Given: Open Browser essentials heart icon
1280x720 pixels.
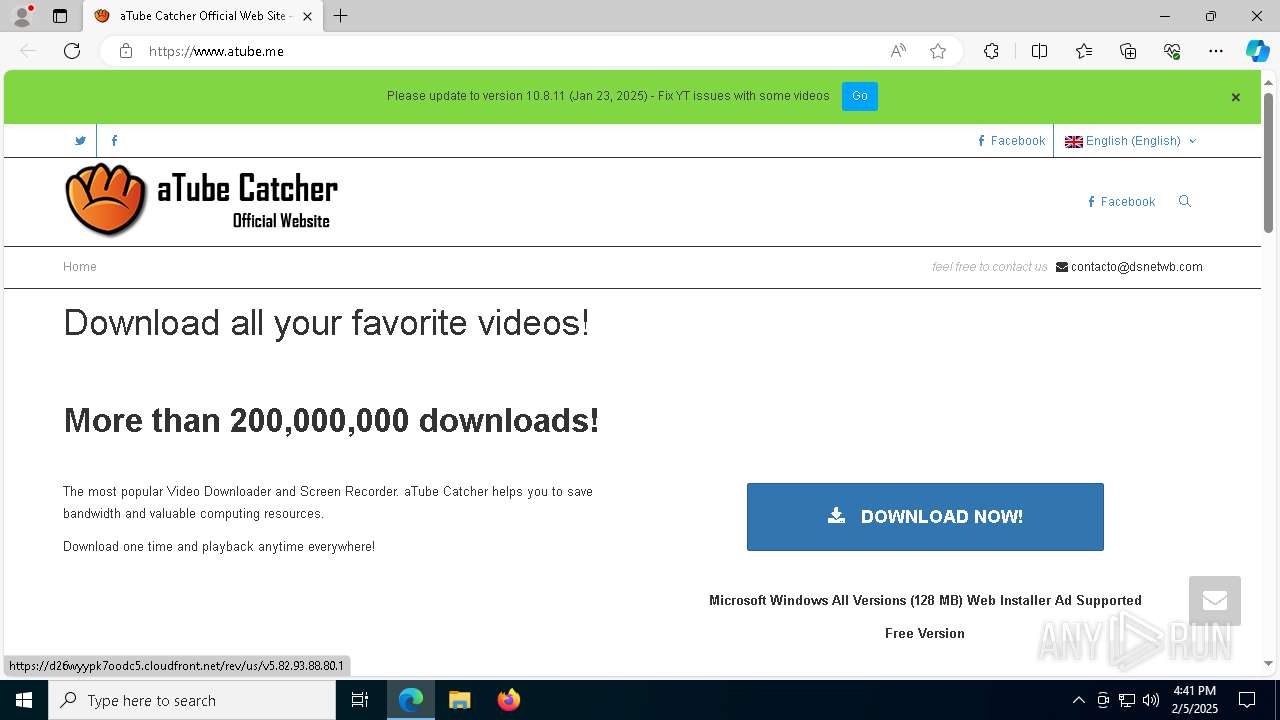Looking at the screenshot, I should tap(1172, 51).
